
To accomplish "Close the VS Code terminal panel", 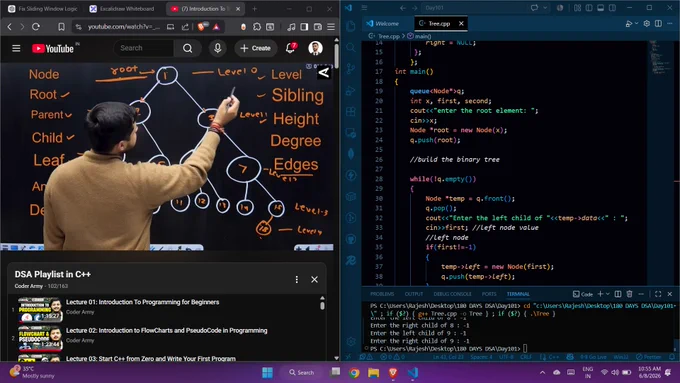I will 670,294.
